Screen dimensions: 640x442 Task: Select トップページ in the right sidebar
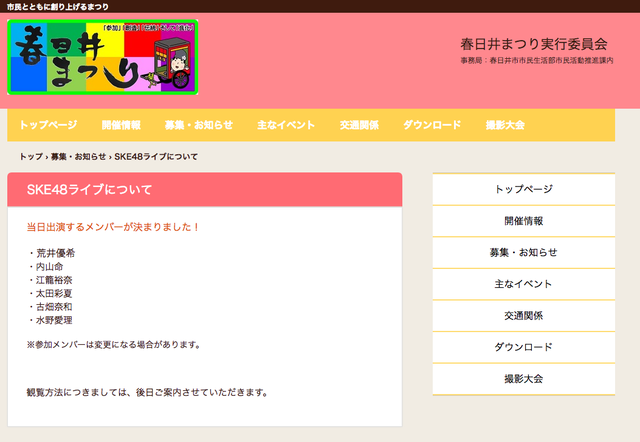(524, 189)
